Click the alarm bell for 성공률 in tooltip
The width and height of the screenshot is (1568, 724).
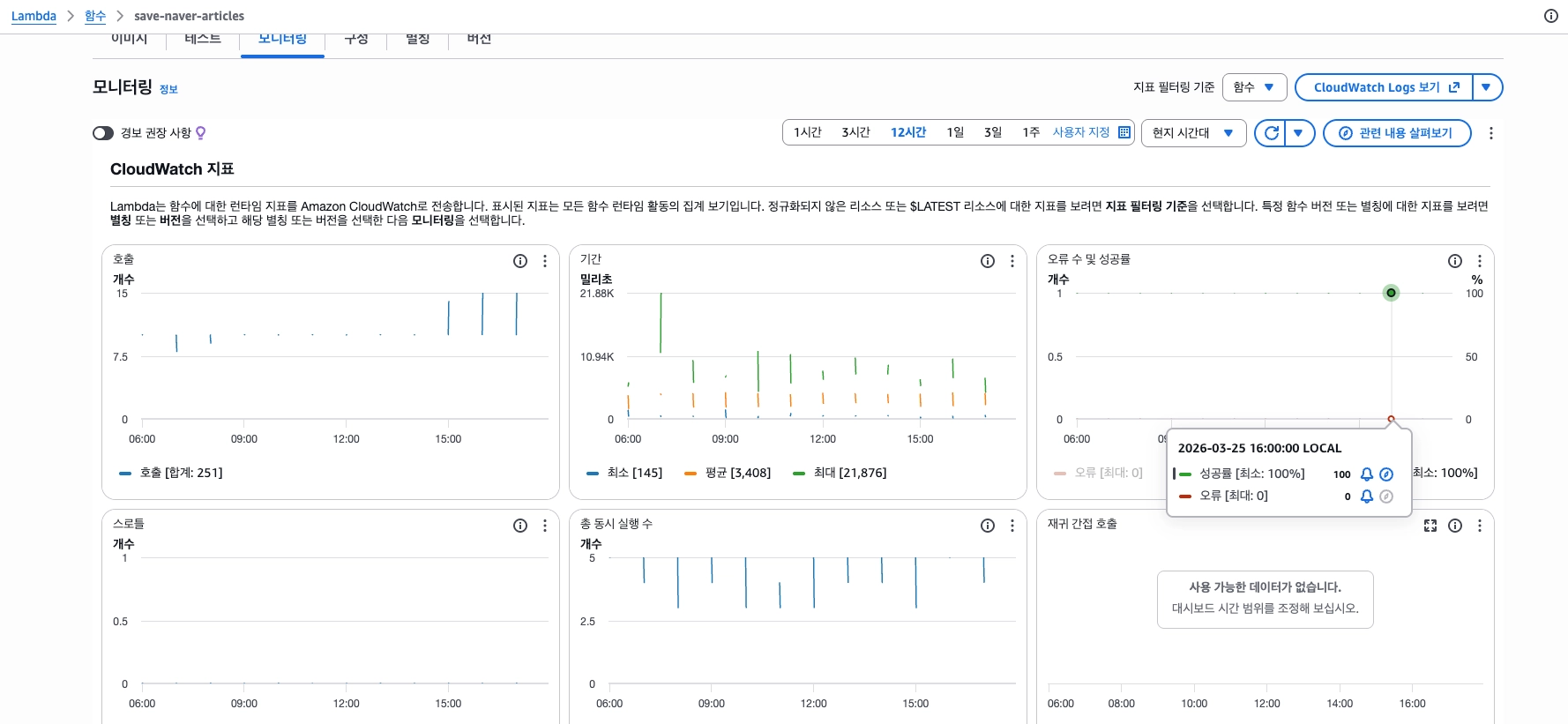tap(1367, 474)
